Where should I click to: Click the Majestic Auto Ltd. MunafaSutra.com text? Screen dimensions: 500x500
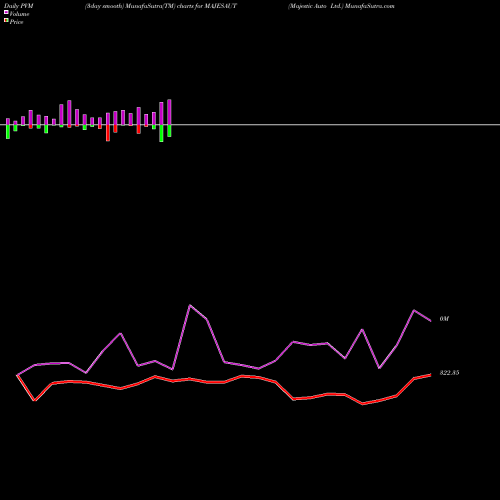click(x=341, y=6)
